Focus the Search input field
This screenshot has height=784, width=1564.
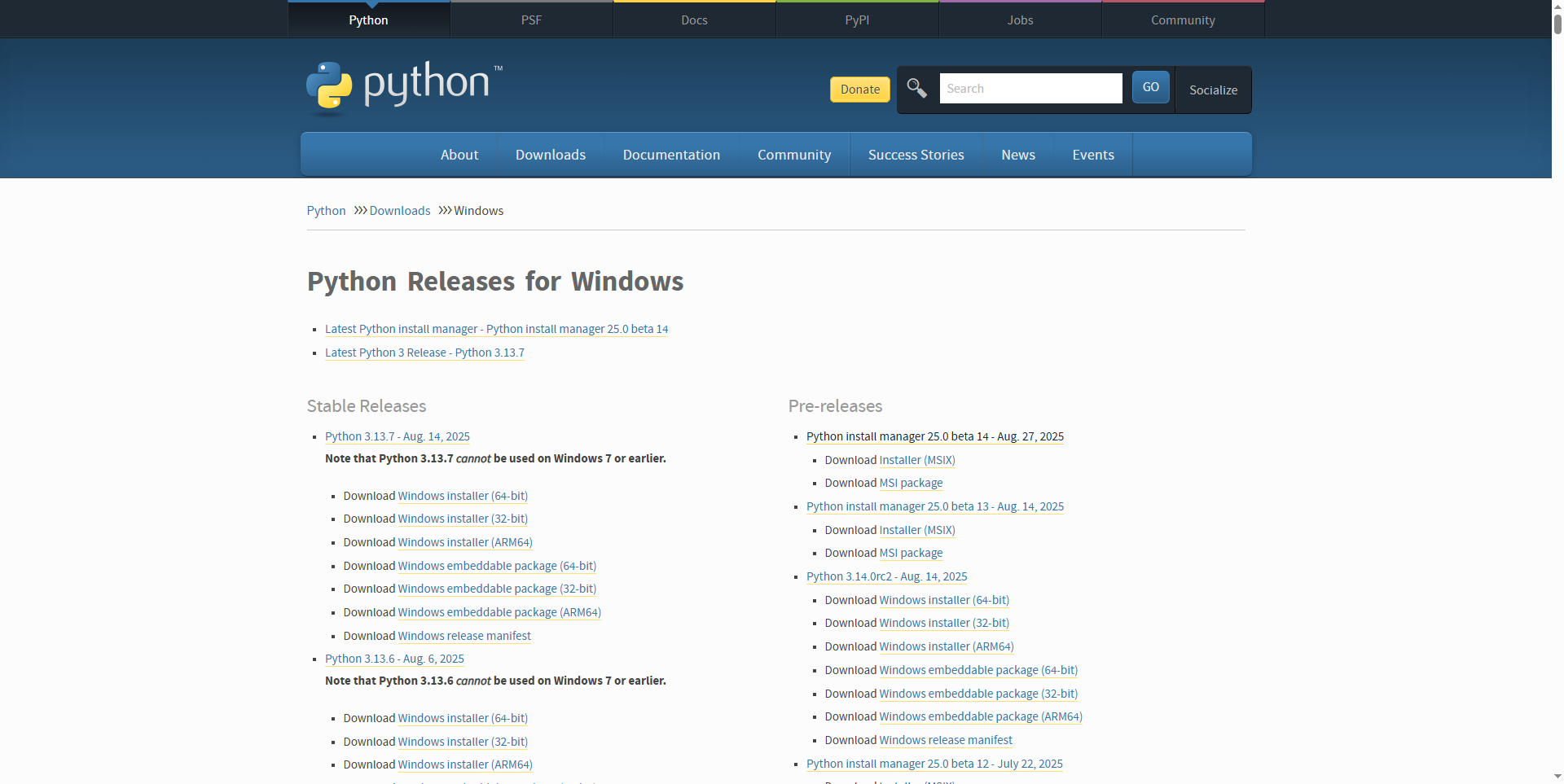click(1030, 88)
